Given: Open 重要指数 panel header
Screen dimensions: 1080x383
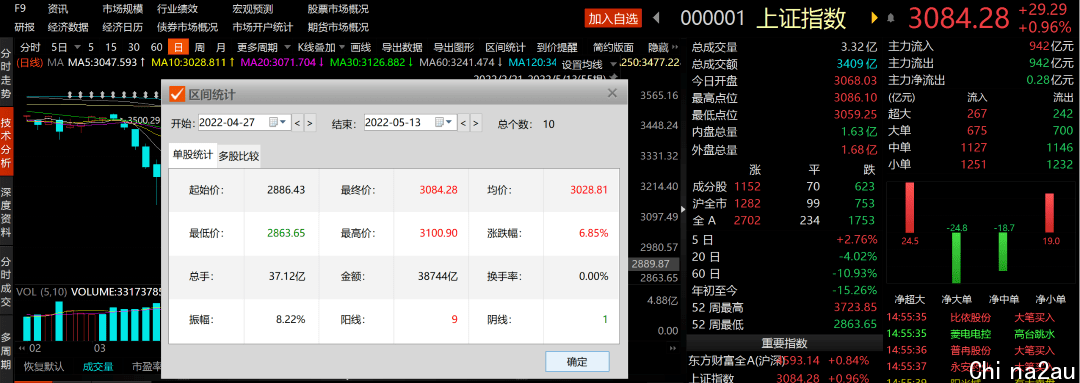Looking at the screenshot, I should 785,343.
